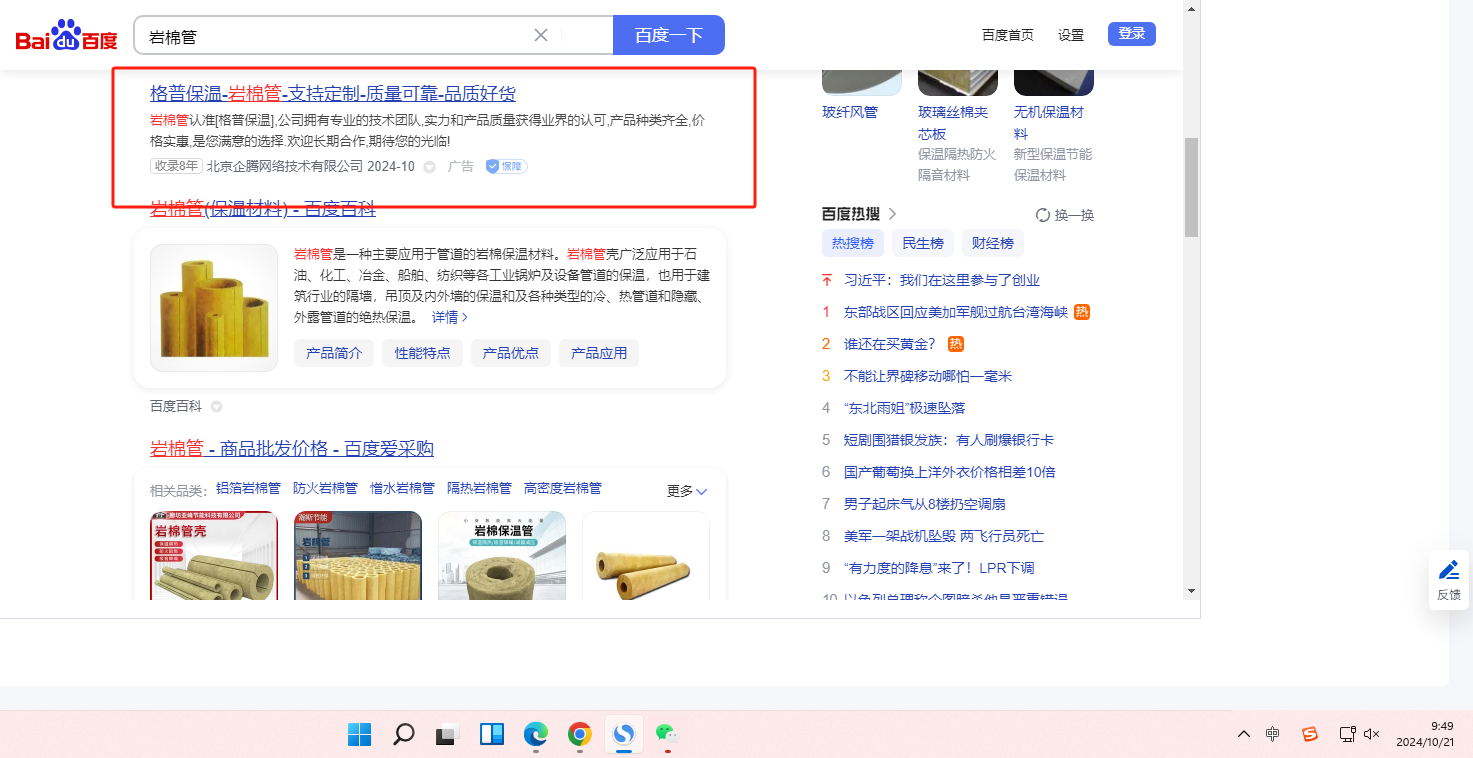Screen dimensions: 1473x758
Task: Click the 百度一下 search button
Action: [669, 35]
